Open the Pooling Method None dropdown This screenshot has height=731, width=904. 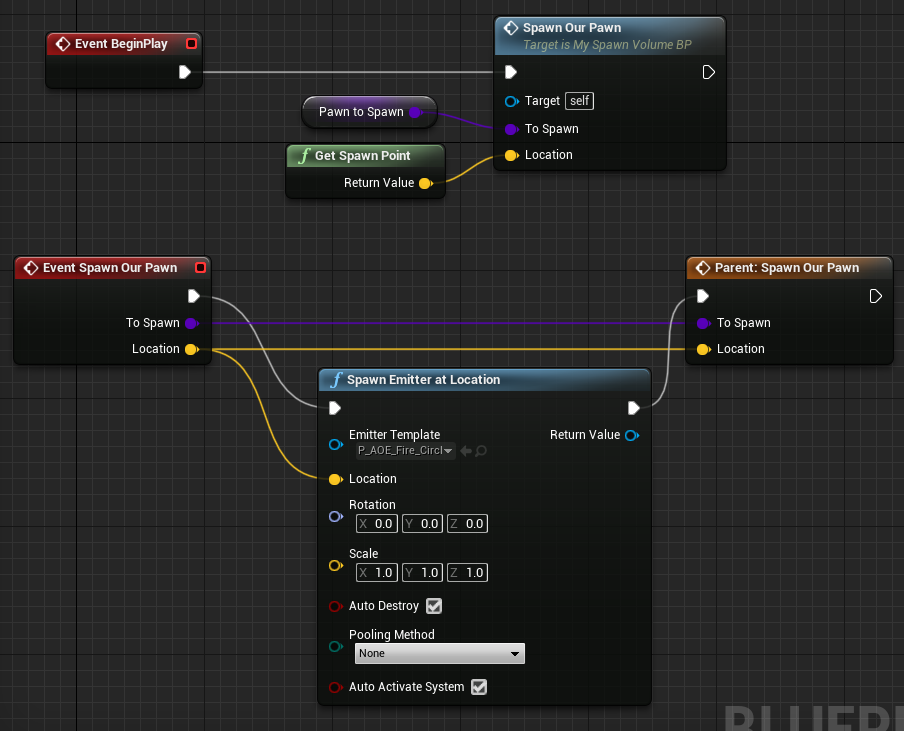[x=440, y=654]
